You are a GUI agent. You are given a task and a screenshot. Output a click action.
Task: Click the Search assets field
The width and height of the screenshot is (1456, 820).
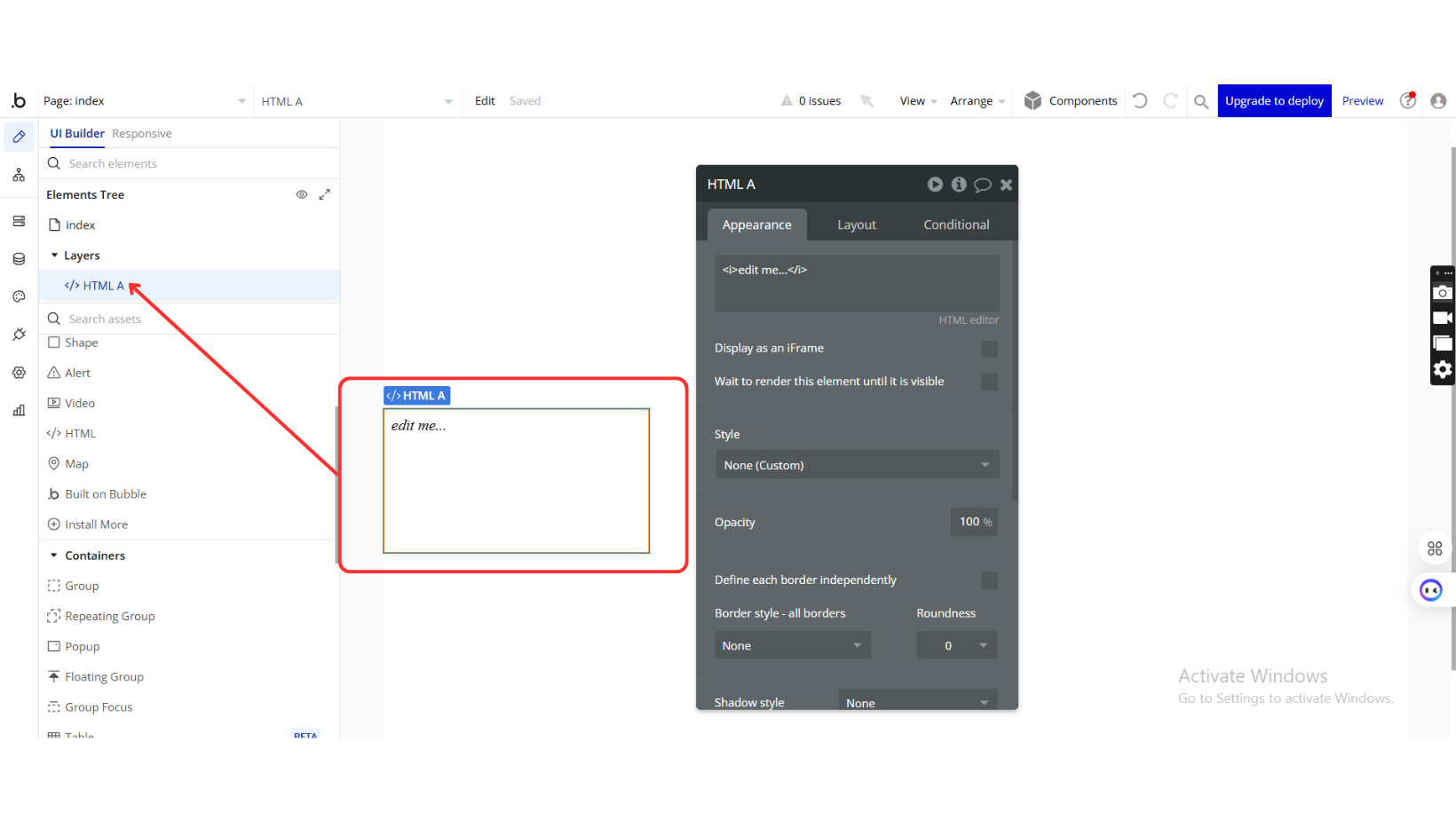190,319
